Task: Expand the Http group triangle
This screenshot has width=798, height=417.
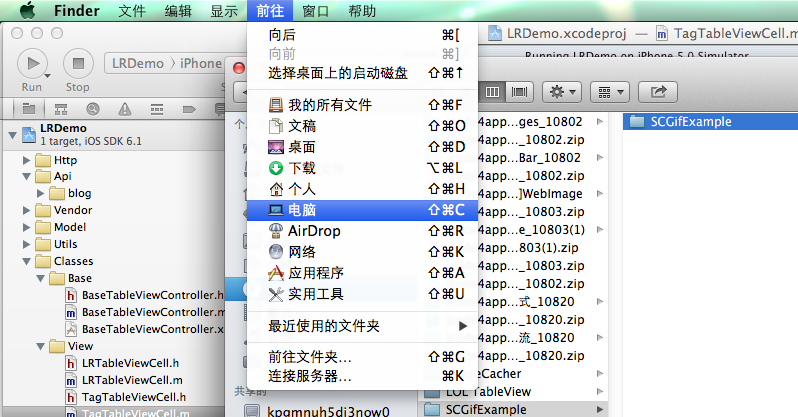Action: point(26,160)
